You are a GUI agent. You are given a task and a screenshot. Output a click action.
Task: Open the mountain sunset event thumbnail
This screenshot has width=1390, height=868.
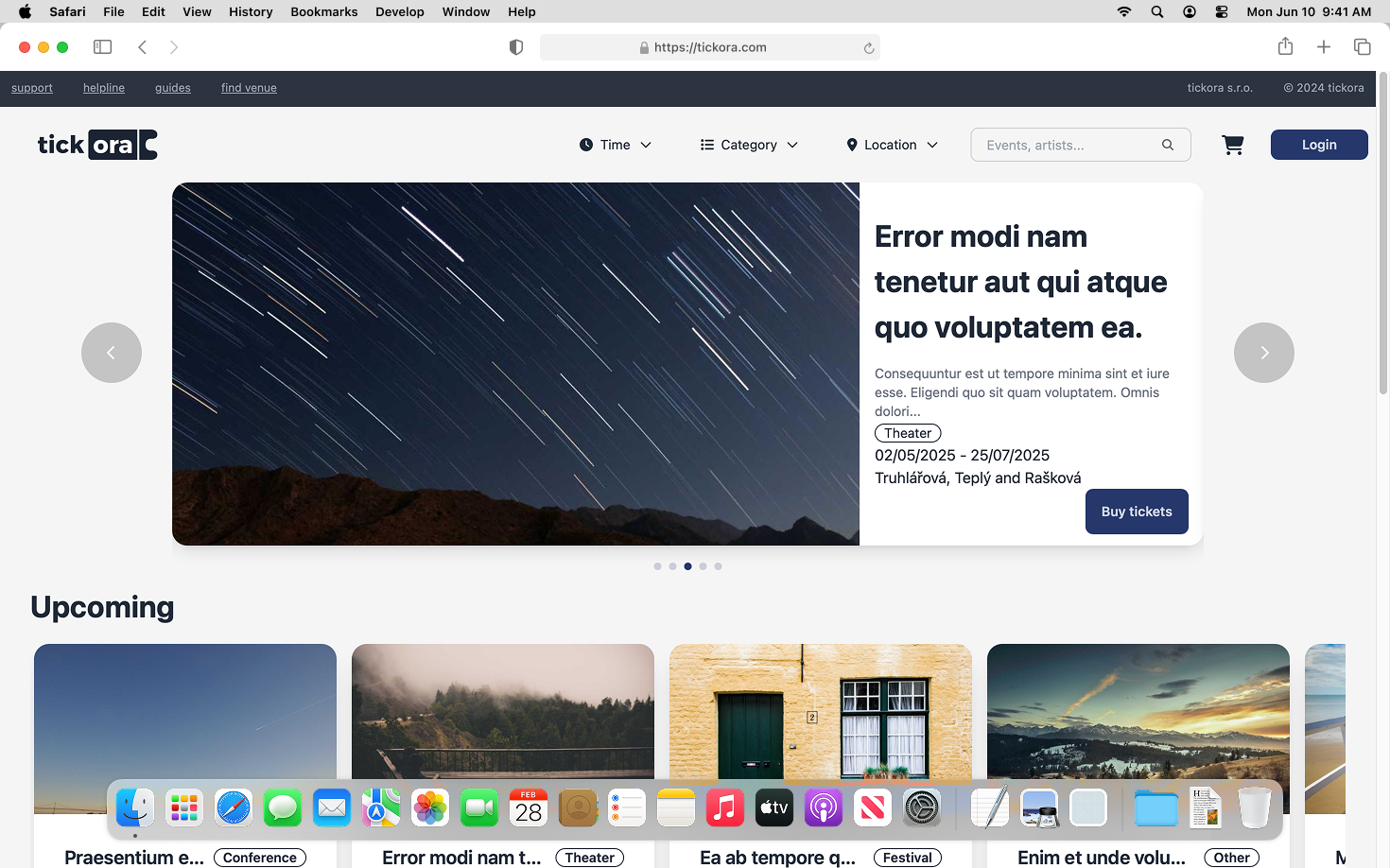tap(1138, 729)
